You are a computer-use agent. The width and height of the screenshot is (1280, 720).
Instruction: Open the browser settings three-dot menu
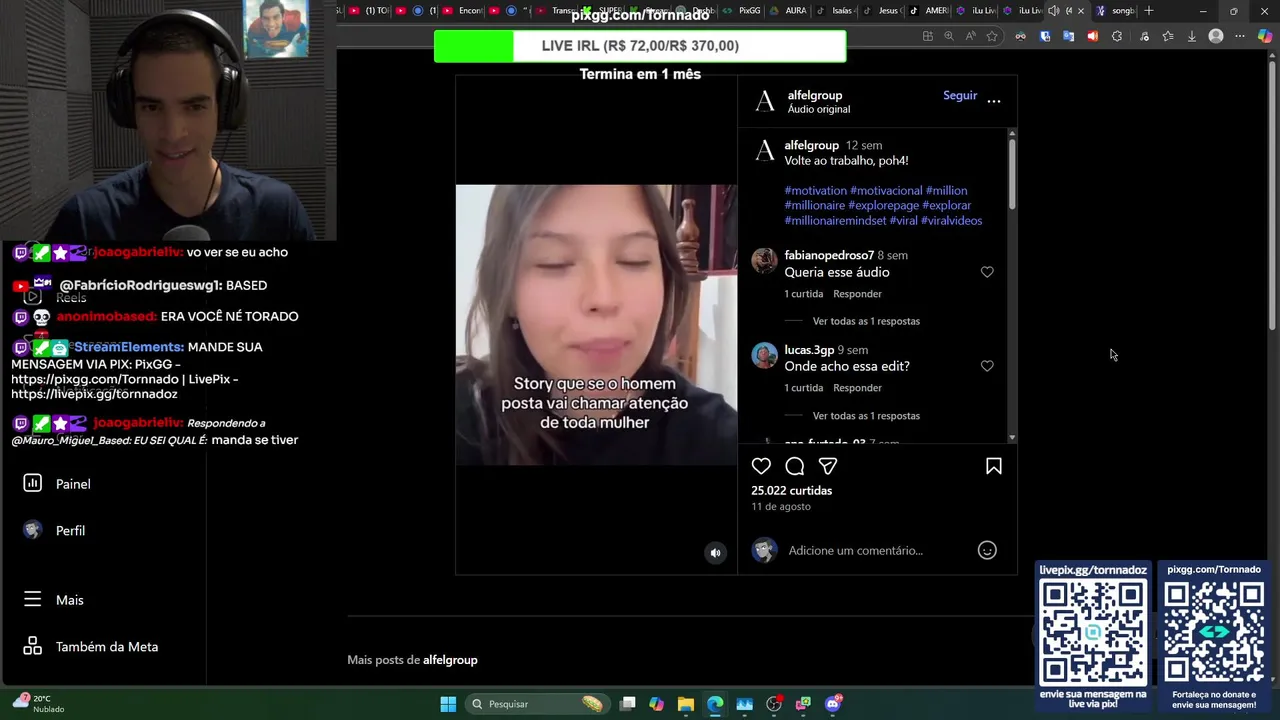click(x=1240, y=36)
